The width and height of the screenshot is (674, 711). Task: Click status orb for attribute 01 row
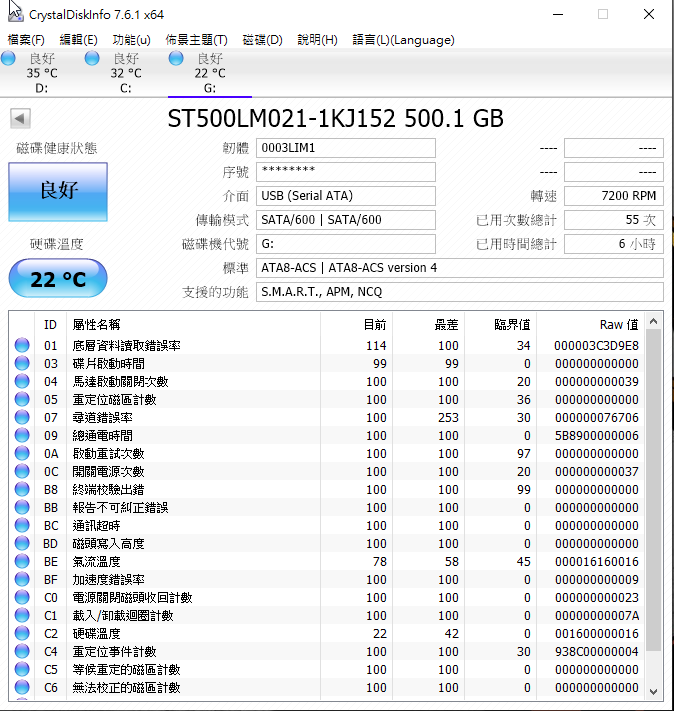pyautogui.click(x=22, y=345)
